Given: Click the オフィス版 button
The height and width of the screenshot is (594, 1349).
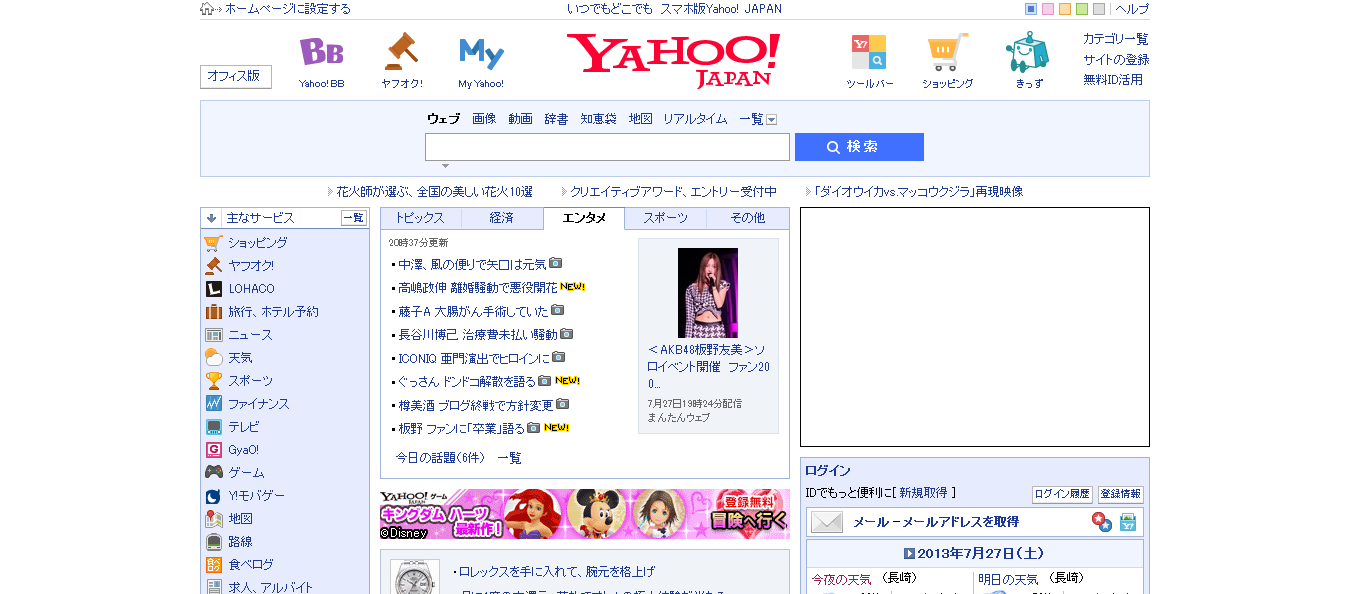Looking at the screenshot, I should [x=236, y=77].
